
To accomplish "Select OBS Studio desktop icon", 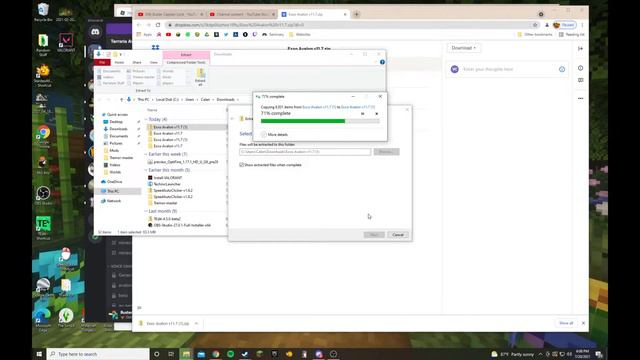I will (x=43, y=196).
